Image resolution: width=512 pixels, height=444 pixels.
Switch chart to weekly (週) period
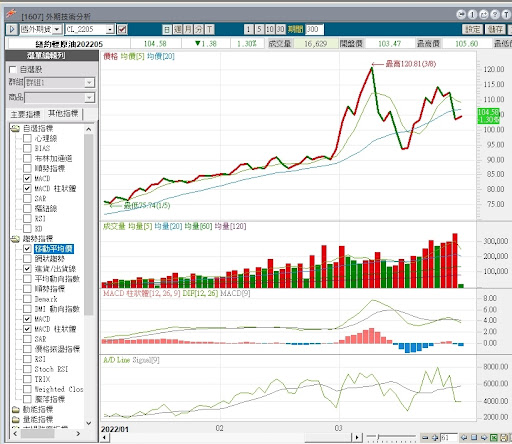178,30
